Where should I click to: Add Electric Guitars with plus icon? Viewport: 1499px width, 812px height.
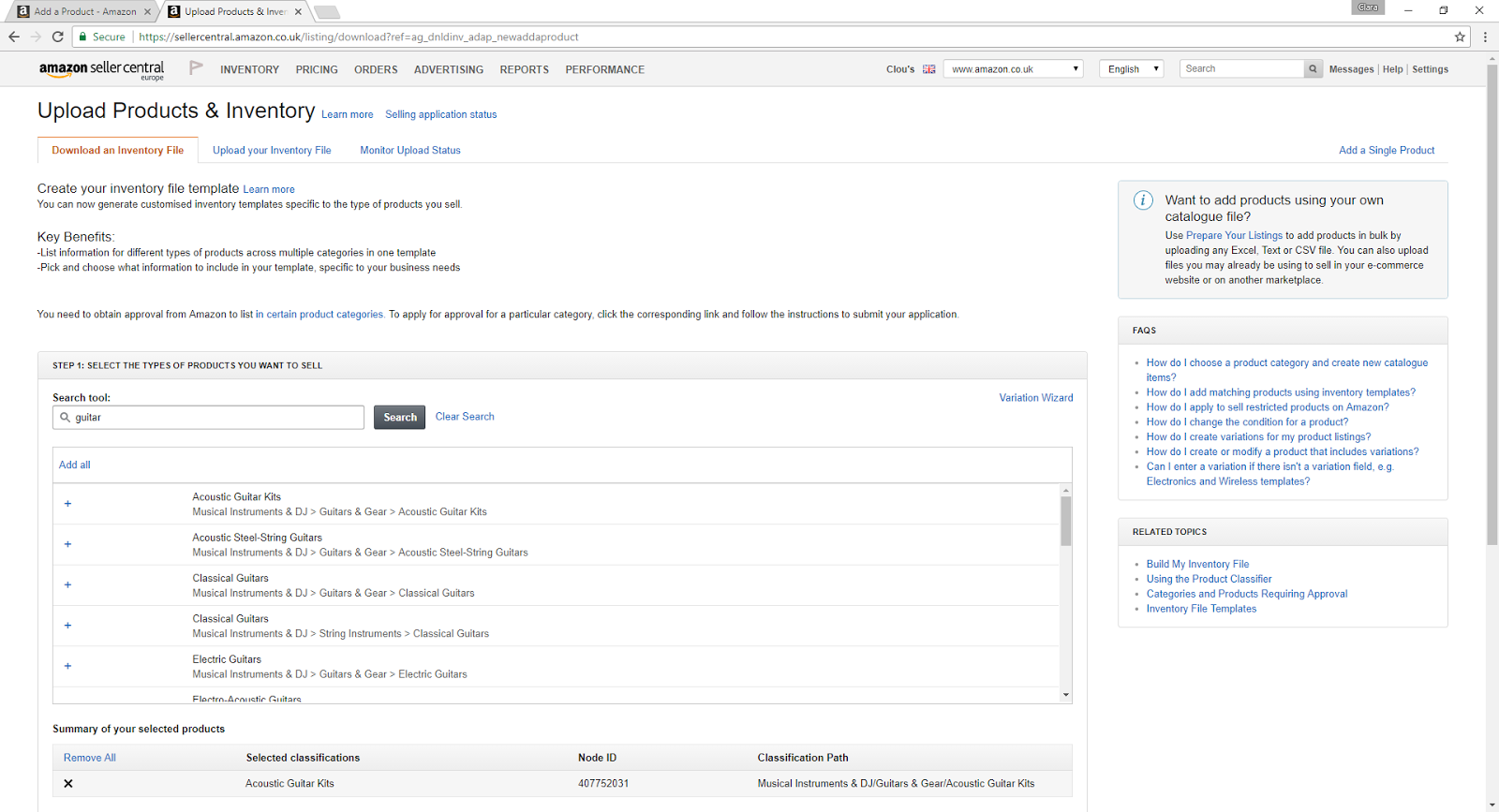tap(67, 666)
